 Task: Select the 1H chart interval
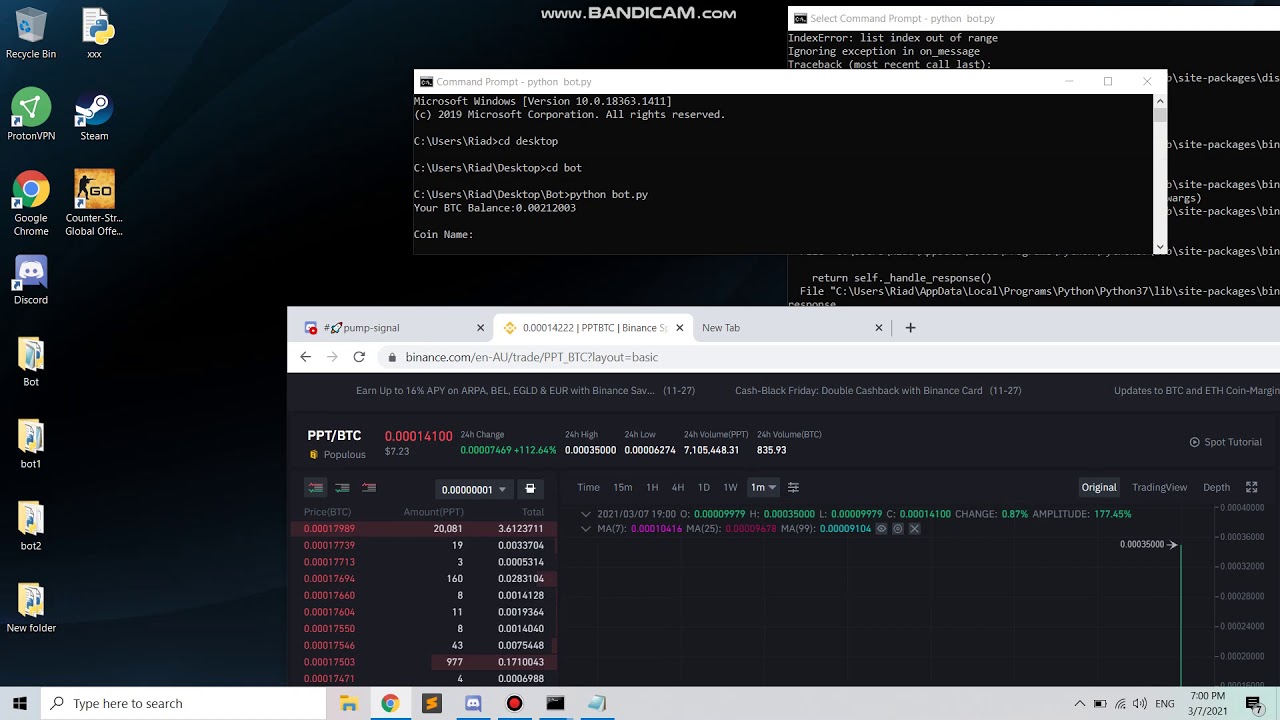[x=652, y=488]
